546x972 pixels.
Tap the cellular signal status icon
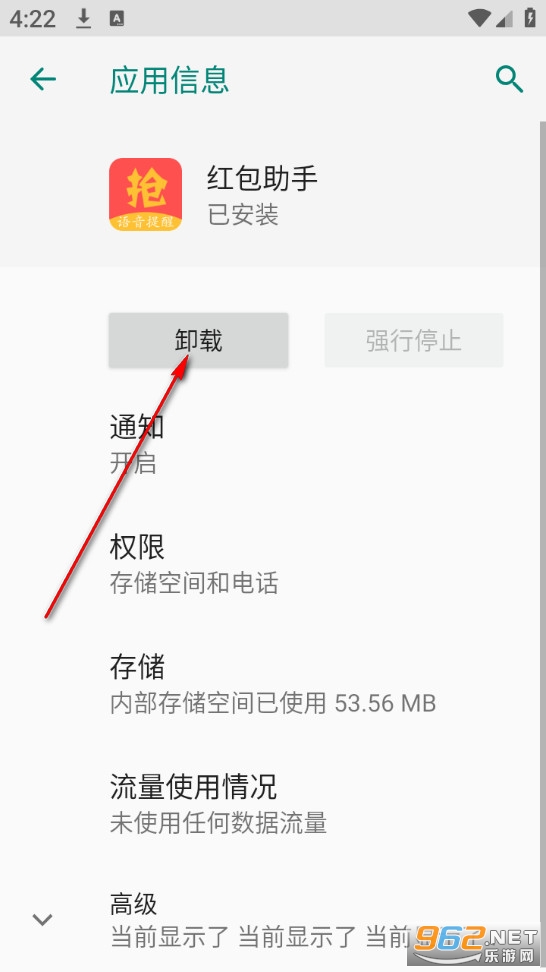click(x=505, y=19)
